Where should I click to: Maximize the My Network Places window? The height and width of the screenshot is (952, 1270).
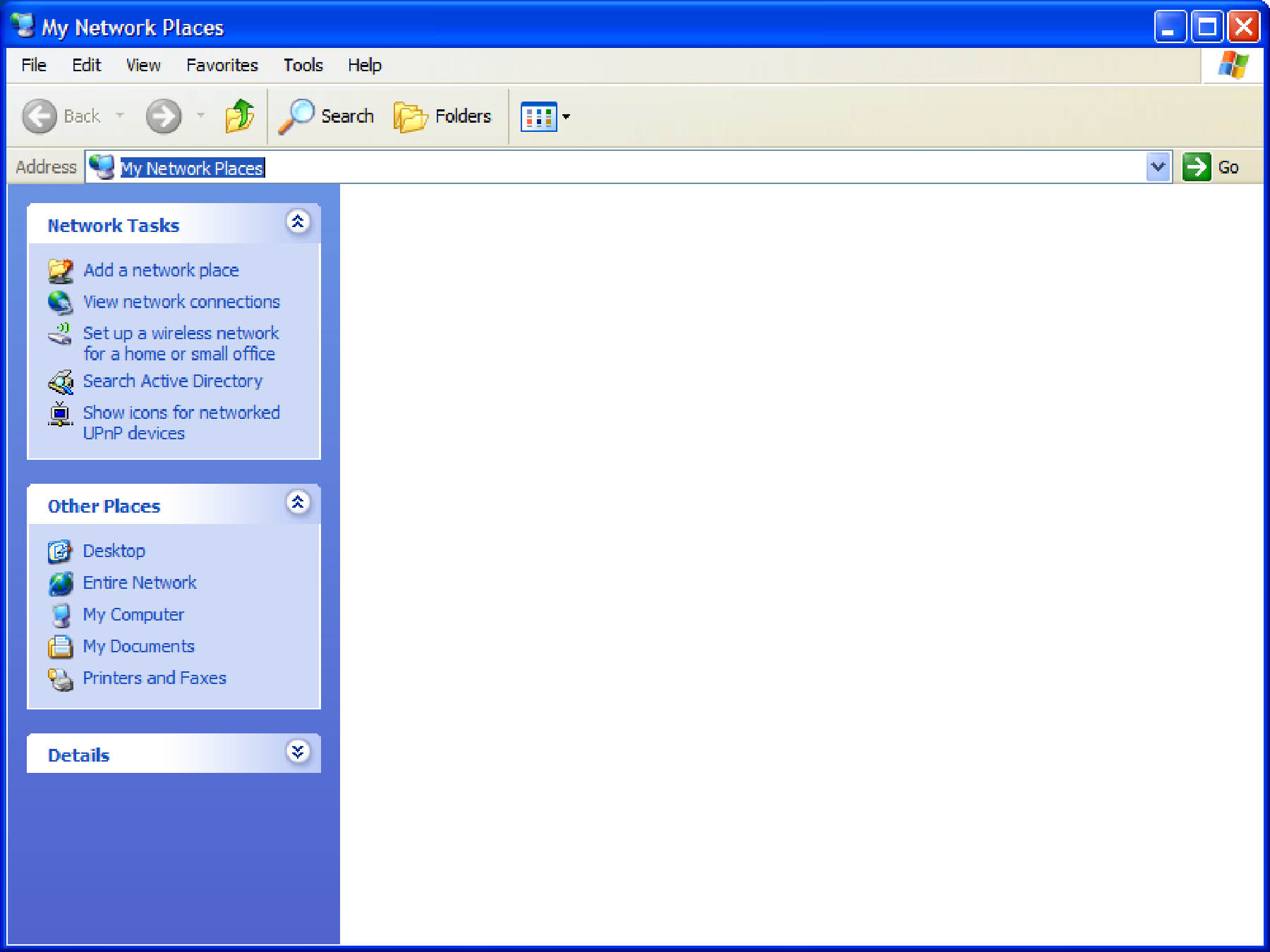pyautogui.click(x=1206, y=28)
